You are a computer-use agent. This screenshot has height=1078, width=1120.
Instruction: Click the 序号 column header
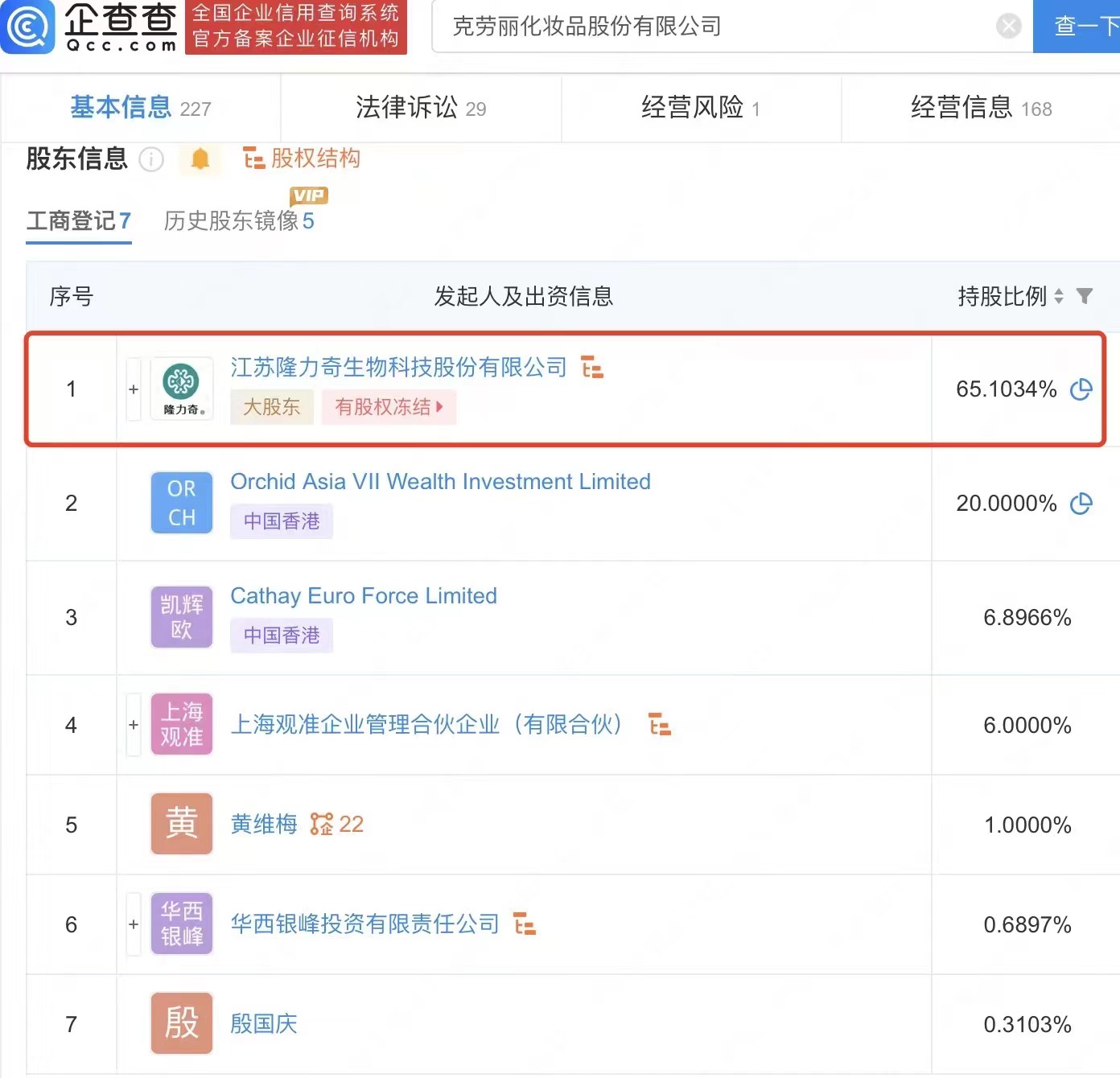coord(72,297)
